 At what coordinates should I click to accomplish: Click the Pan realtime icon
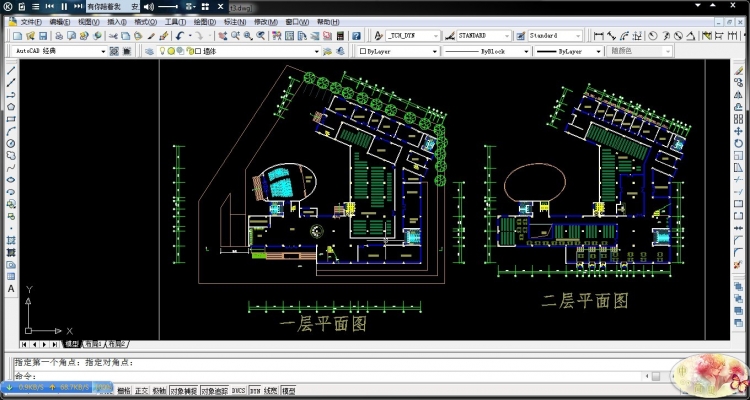223,36
